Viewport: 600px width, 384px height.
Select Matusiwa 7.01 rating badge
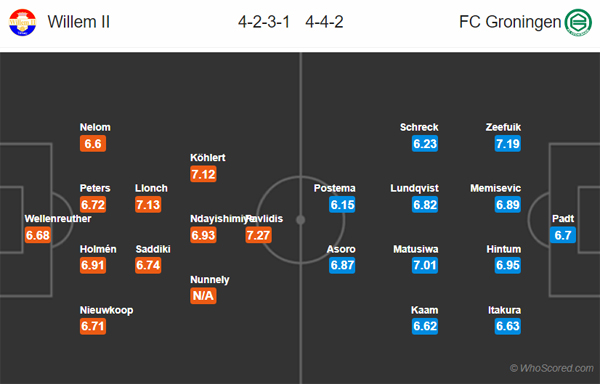click(x=425, y=265)
